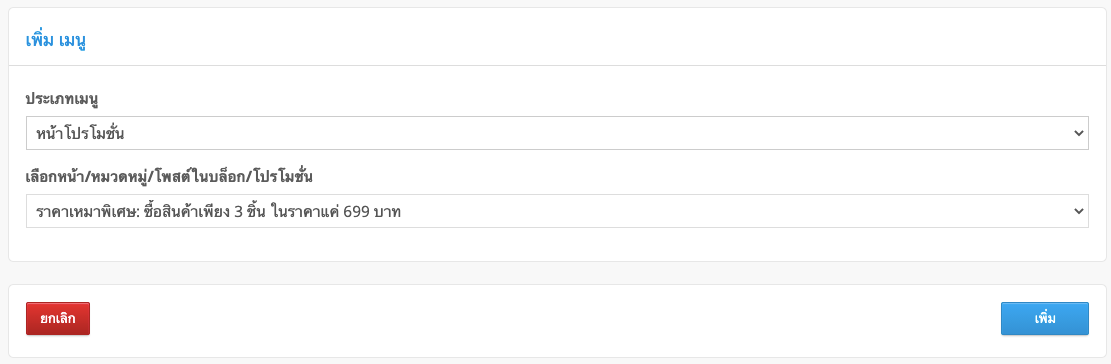Click the word เมนู in panel title
Image resolution: width=1111 pixels, height=364 pixels.
[73, 40]
